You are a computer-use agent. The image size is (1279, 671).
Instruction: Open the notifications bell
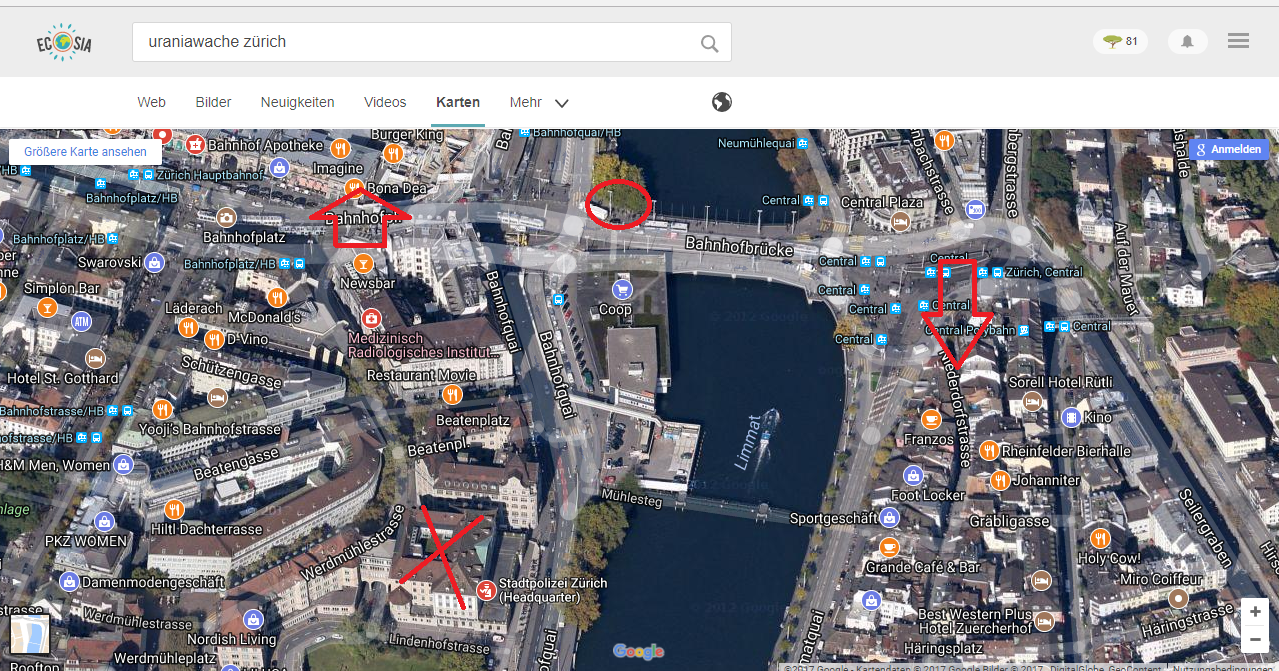click(1187, 41)
